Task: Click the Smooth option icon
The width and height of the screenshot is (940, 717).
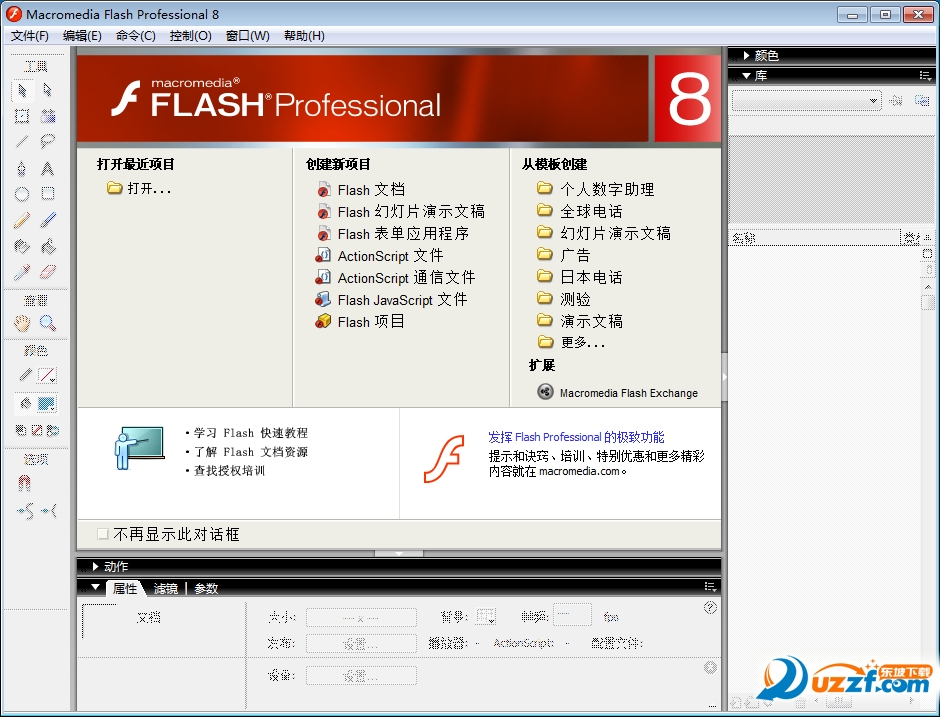Action: click(25, 511)
